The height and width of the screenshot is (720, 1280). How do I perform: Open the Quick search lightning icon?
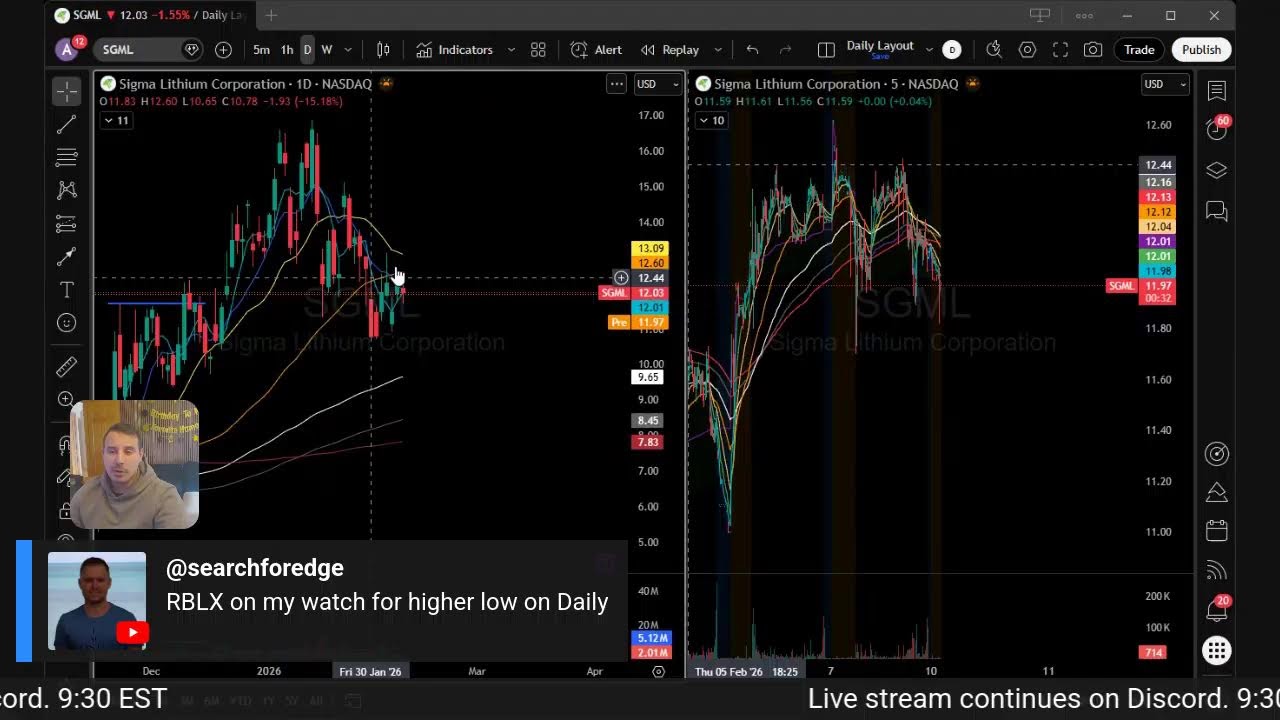(x=994, y=50)
